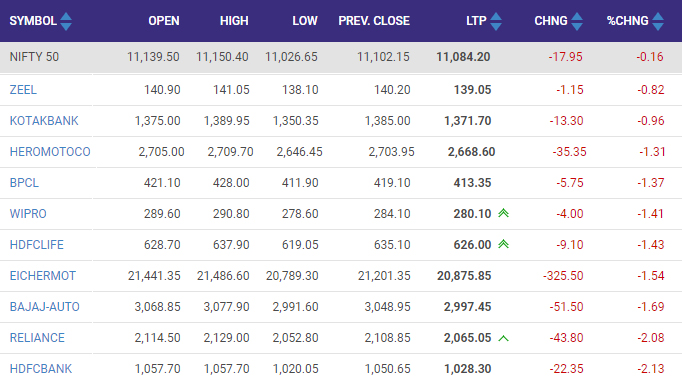
Task: Sort table by SYMBOL column arrows
Action: click(x=66, y=21)
